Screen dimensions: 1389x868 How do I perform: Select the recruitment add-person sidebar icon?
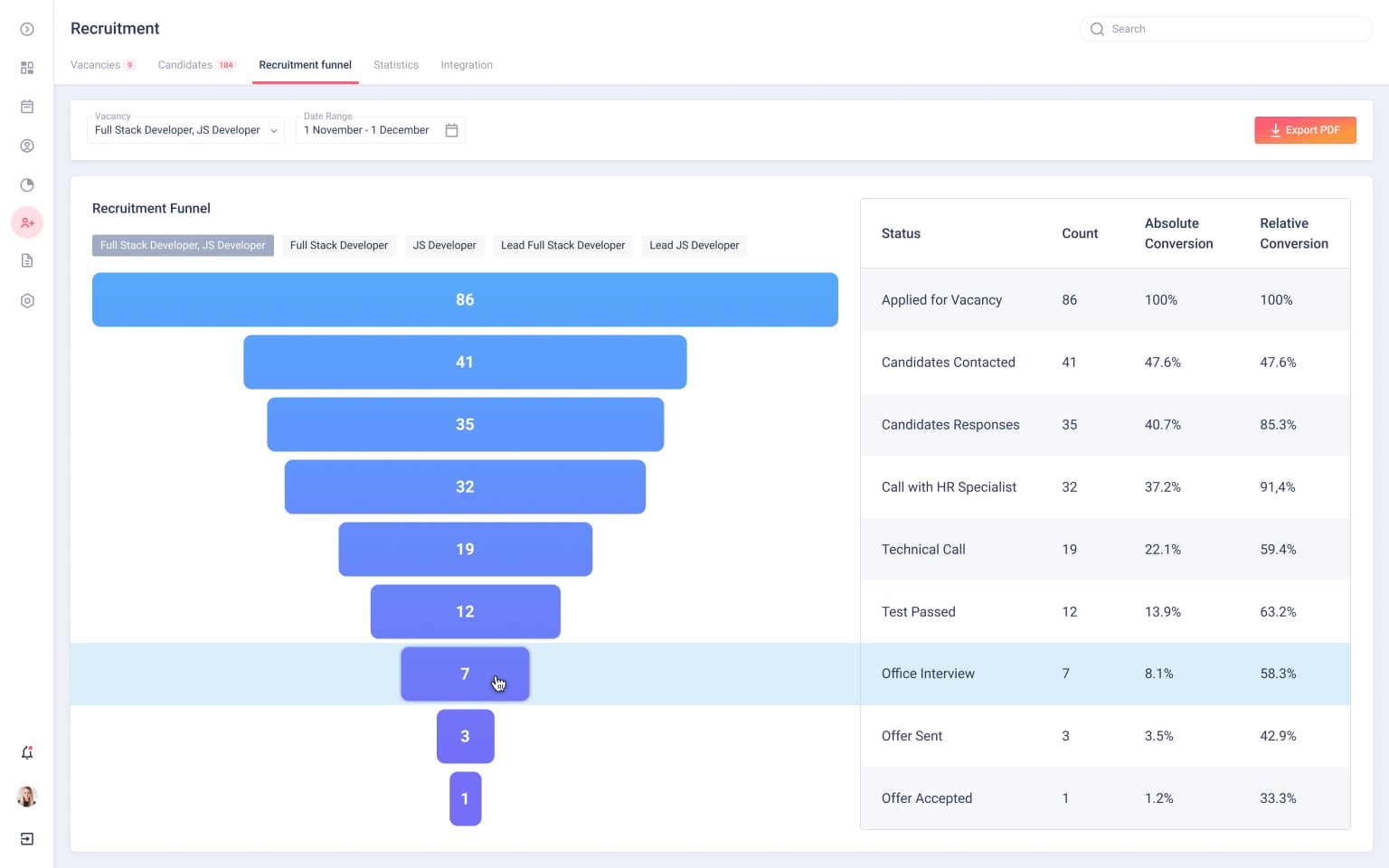(x=27, y=222)
